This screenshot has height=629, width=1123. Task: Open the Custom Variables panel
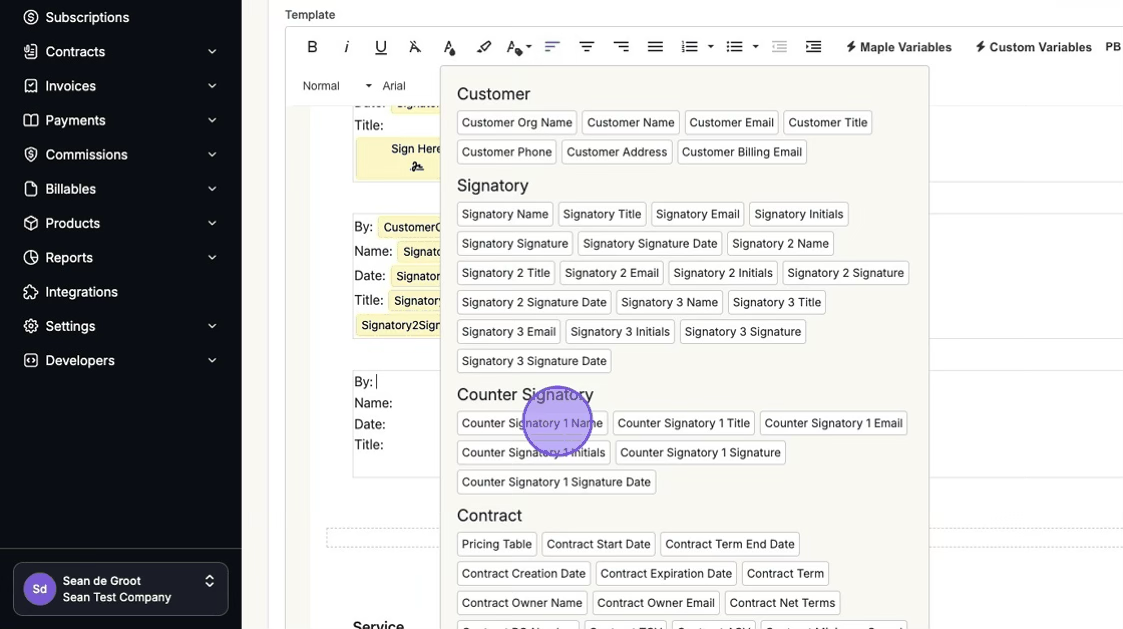[x=1033, y=47]
